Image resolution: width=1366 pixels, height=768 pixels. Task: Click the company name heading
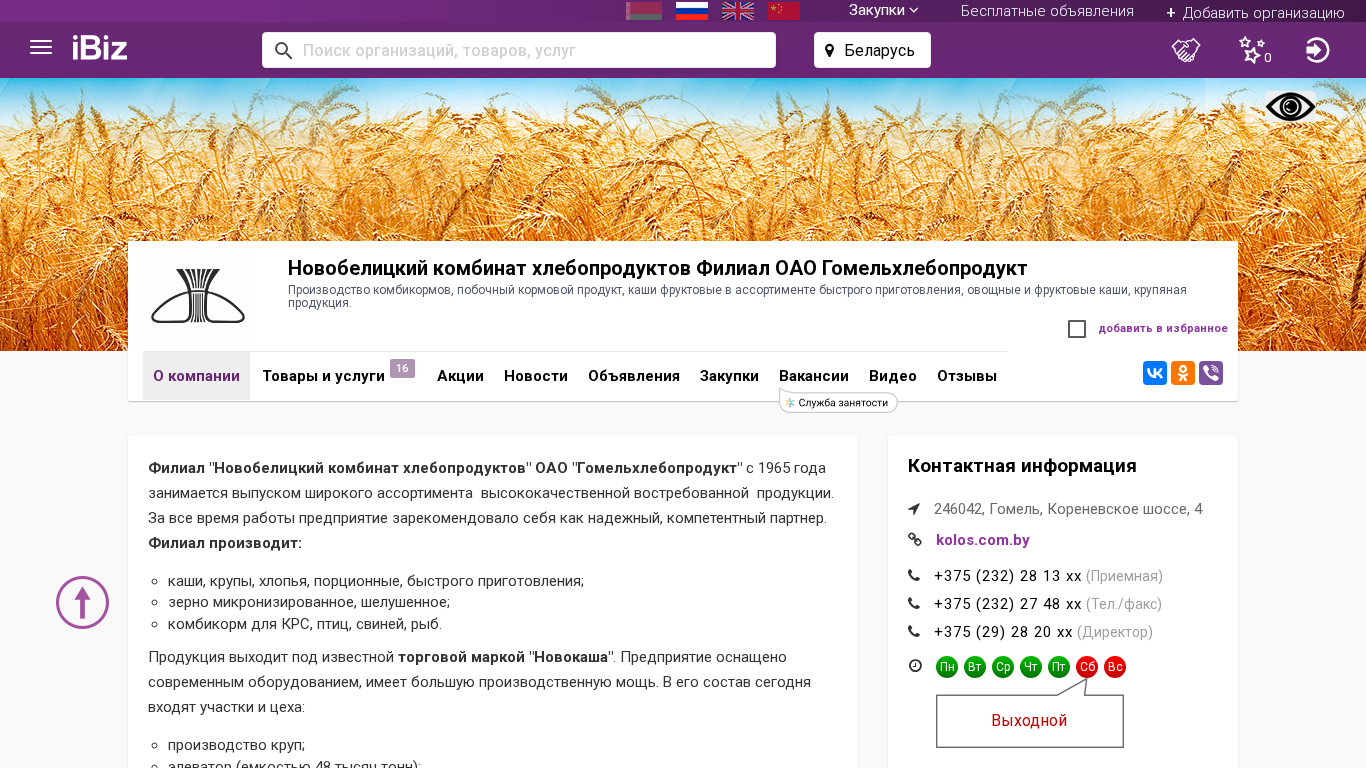tap(658, 268)
